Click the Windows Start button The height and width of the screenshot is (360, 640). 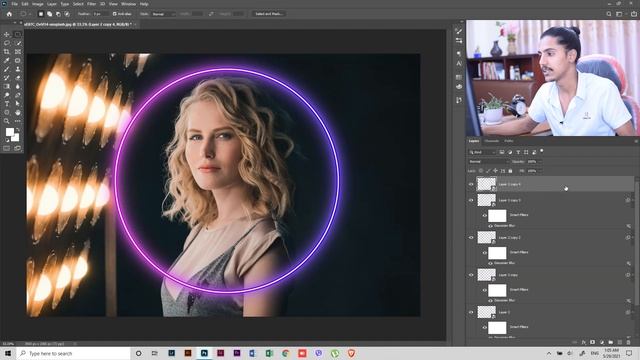(8, 353)
